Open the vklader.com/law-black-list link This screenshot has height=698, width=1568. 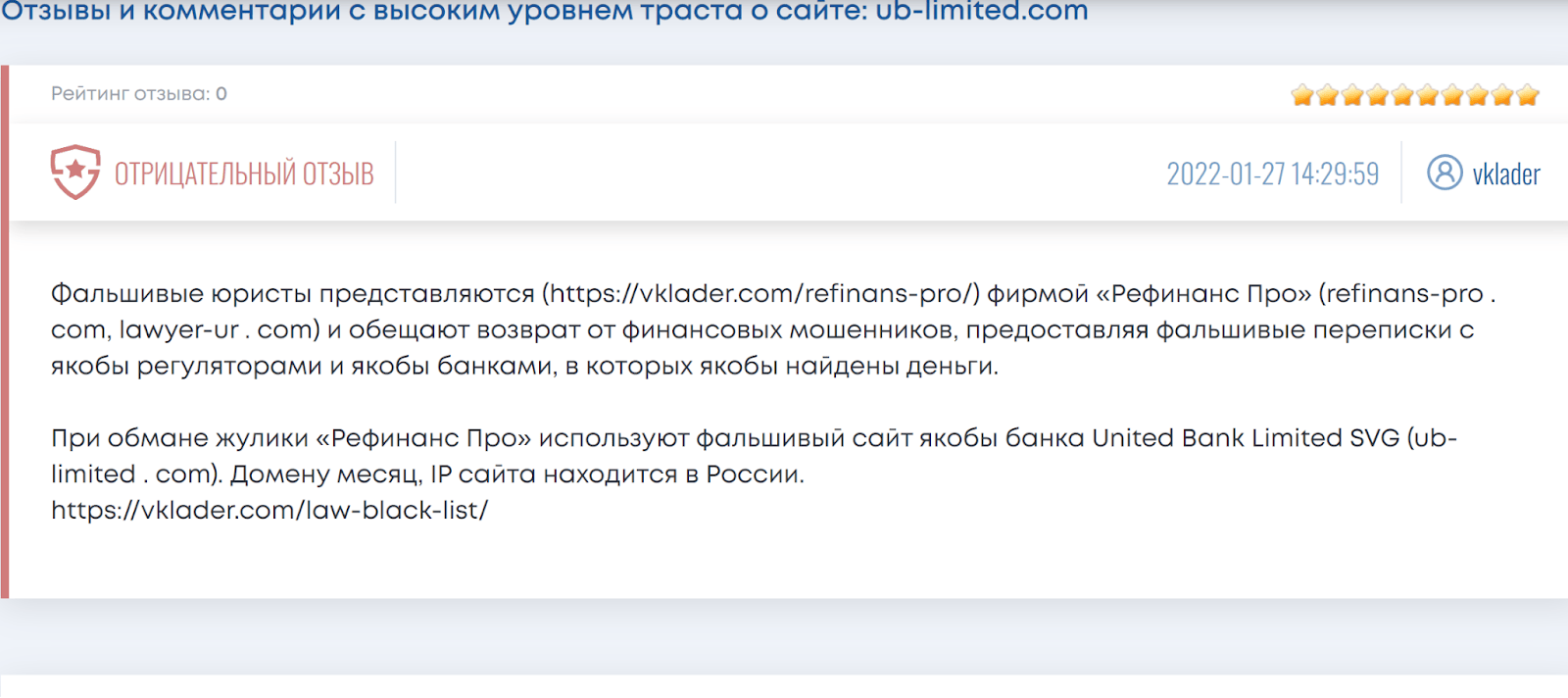tap(269, 511)
